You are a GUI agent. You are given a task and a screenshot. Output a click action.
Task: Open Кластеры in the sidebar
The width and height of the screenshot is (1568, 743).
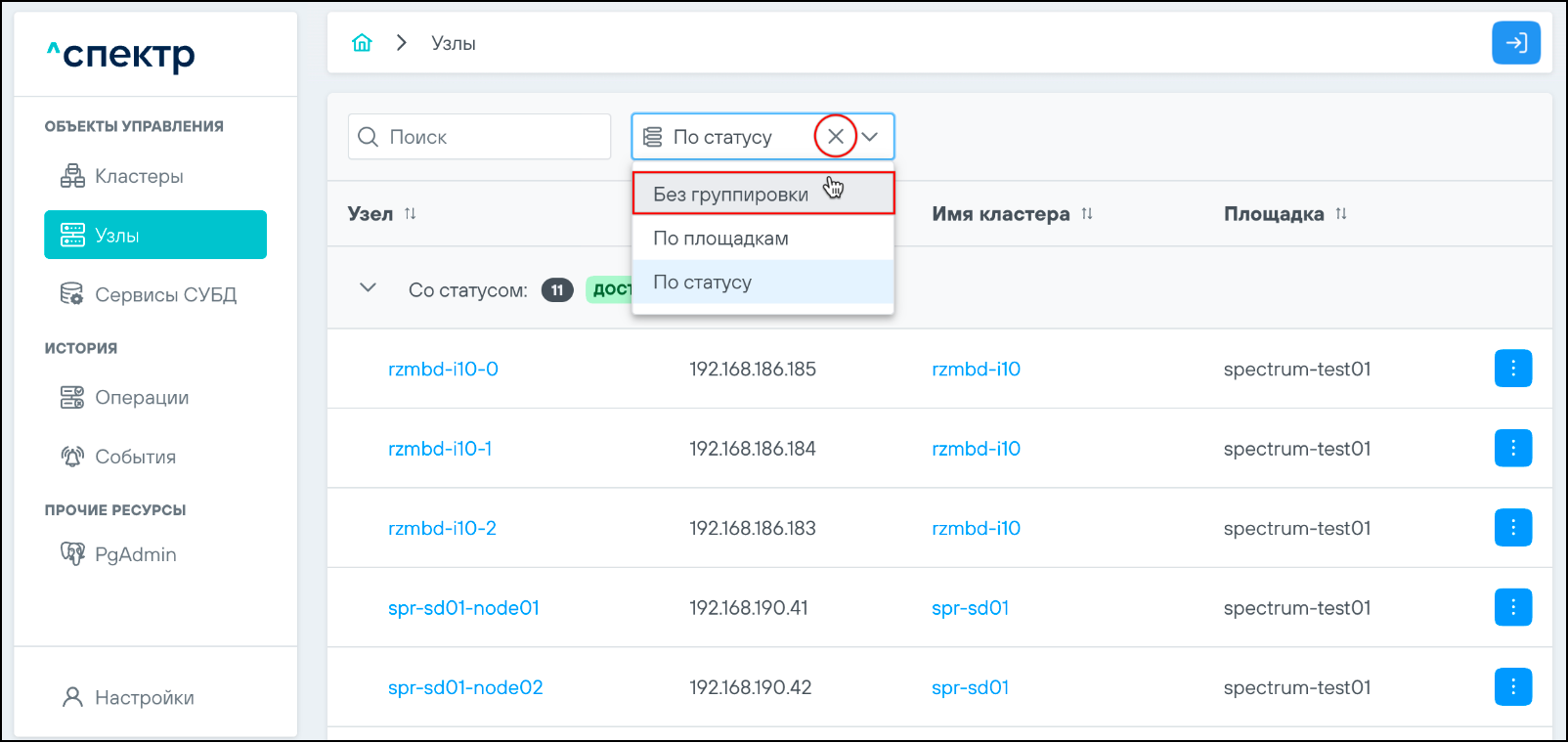pos(139,177)
